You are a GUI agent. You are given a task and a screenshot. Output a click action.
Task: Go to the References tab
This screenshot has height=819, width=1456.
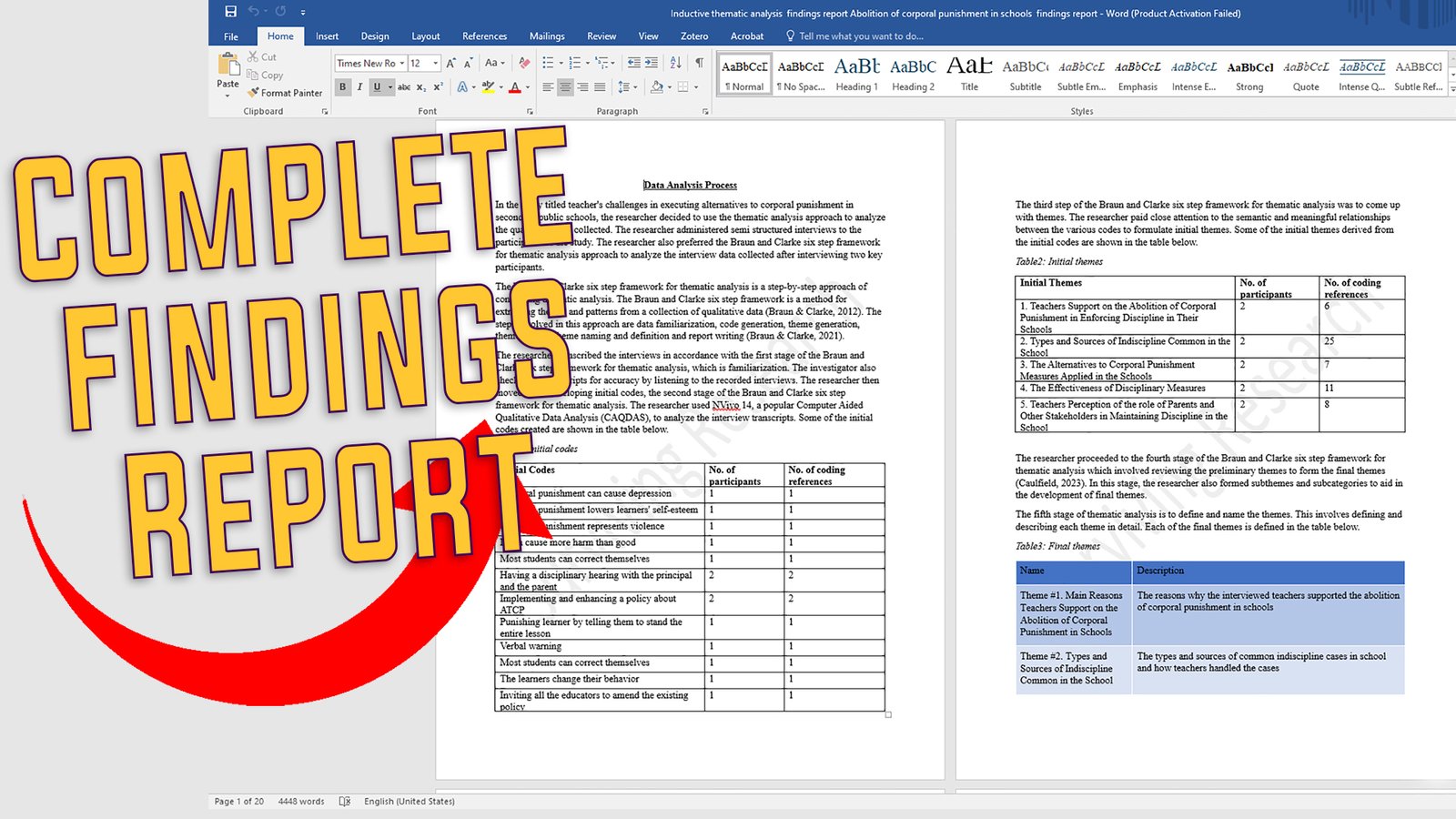pyautogui.click(x=484, y=36)
